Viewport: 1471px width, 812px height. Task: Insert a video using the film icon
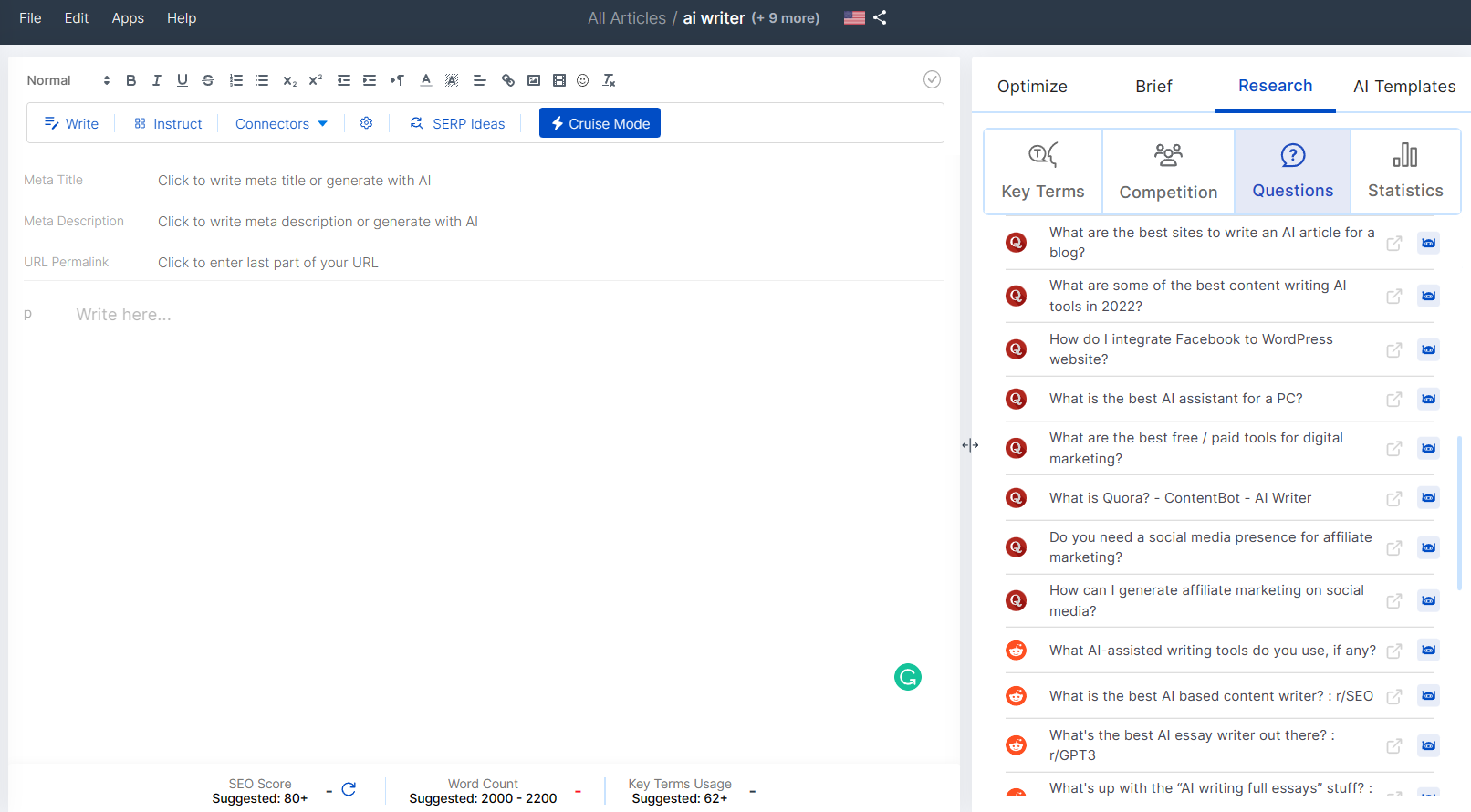pos(559,80)
